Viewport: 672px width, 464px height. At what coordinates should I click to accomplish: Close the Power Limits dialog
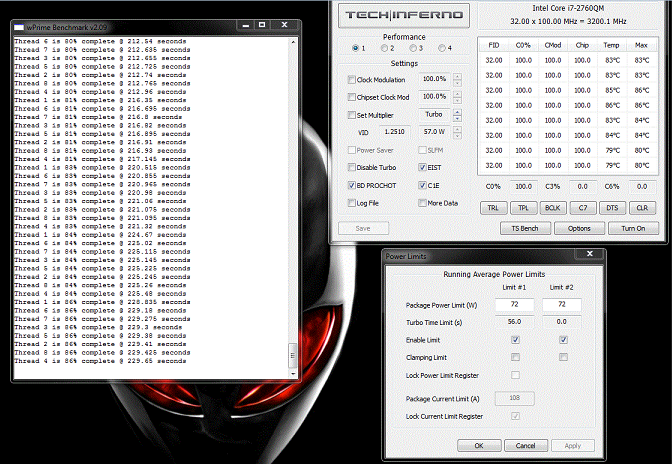tap(590, 254)
